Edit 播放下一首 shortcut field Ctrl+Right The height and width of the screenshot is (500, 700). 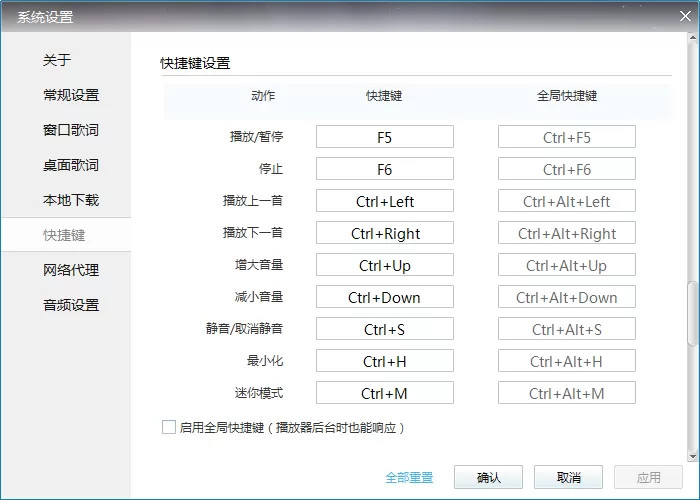point(385,233)
